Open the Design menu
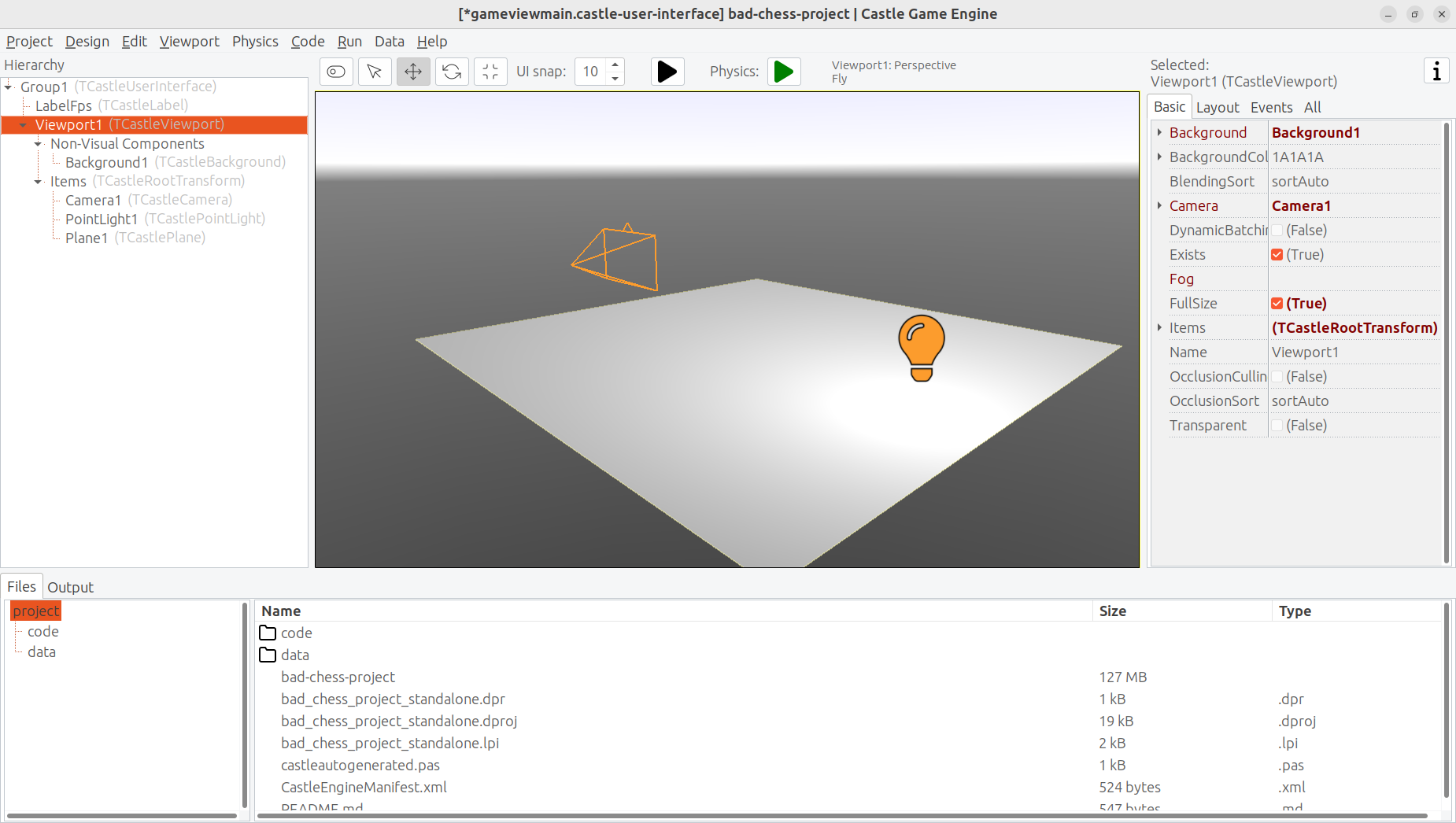The image size is (1456, 823). coord(87,42)
